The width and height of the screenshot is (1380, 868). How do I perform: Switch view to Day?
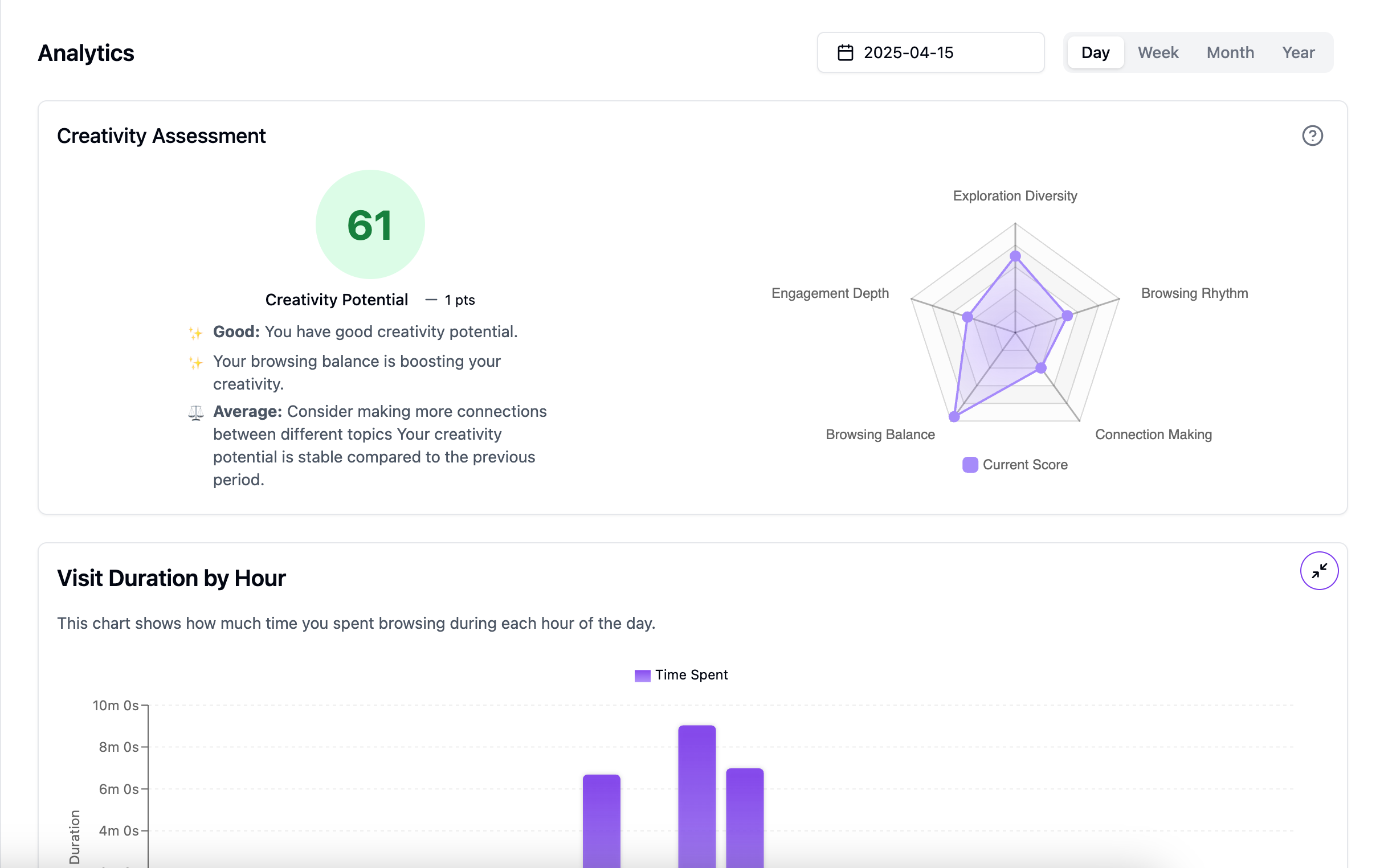1095,53
